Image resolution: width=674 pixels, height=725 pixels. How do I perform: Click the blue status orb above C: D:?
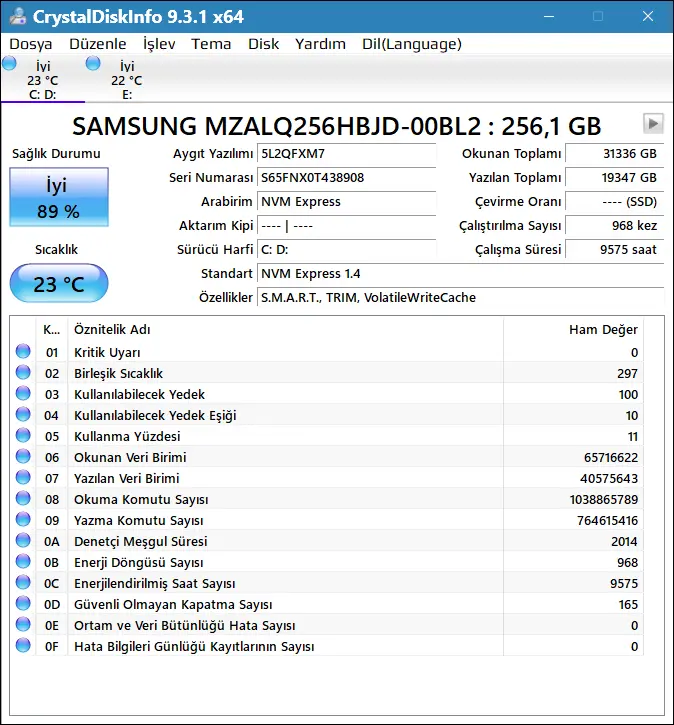9,63
